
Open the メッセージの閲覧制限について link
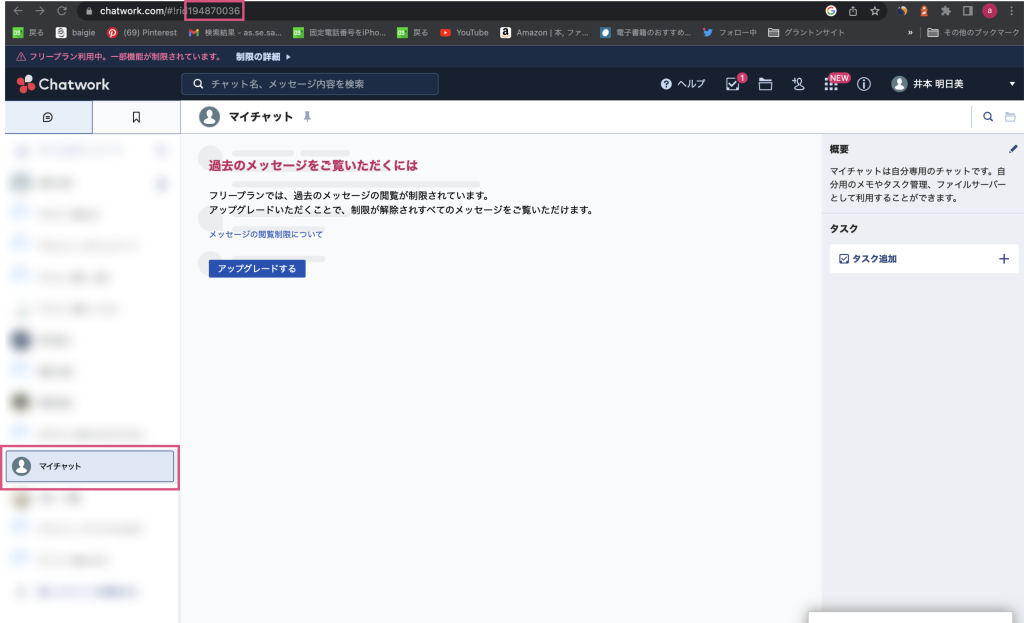point(266,234)
